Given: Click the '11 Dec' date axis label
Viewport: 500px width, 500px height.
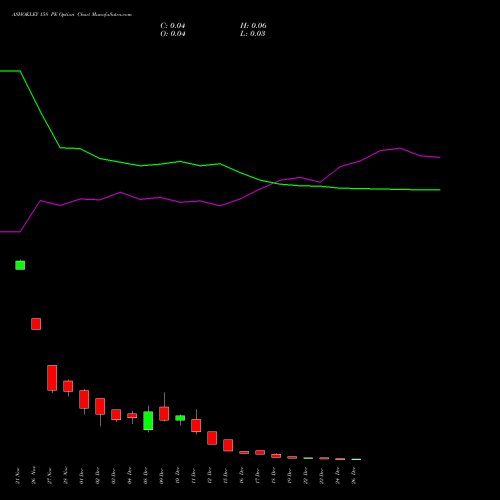Looking at the screenshot, I should pyautogui.click(x=194, y=476).
